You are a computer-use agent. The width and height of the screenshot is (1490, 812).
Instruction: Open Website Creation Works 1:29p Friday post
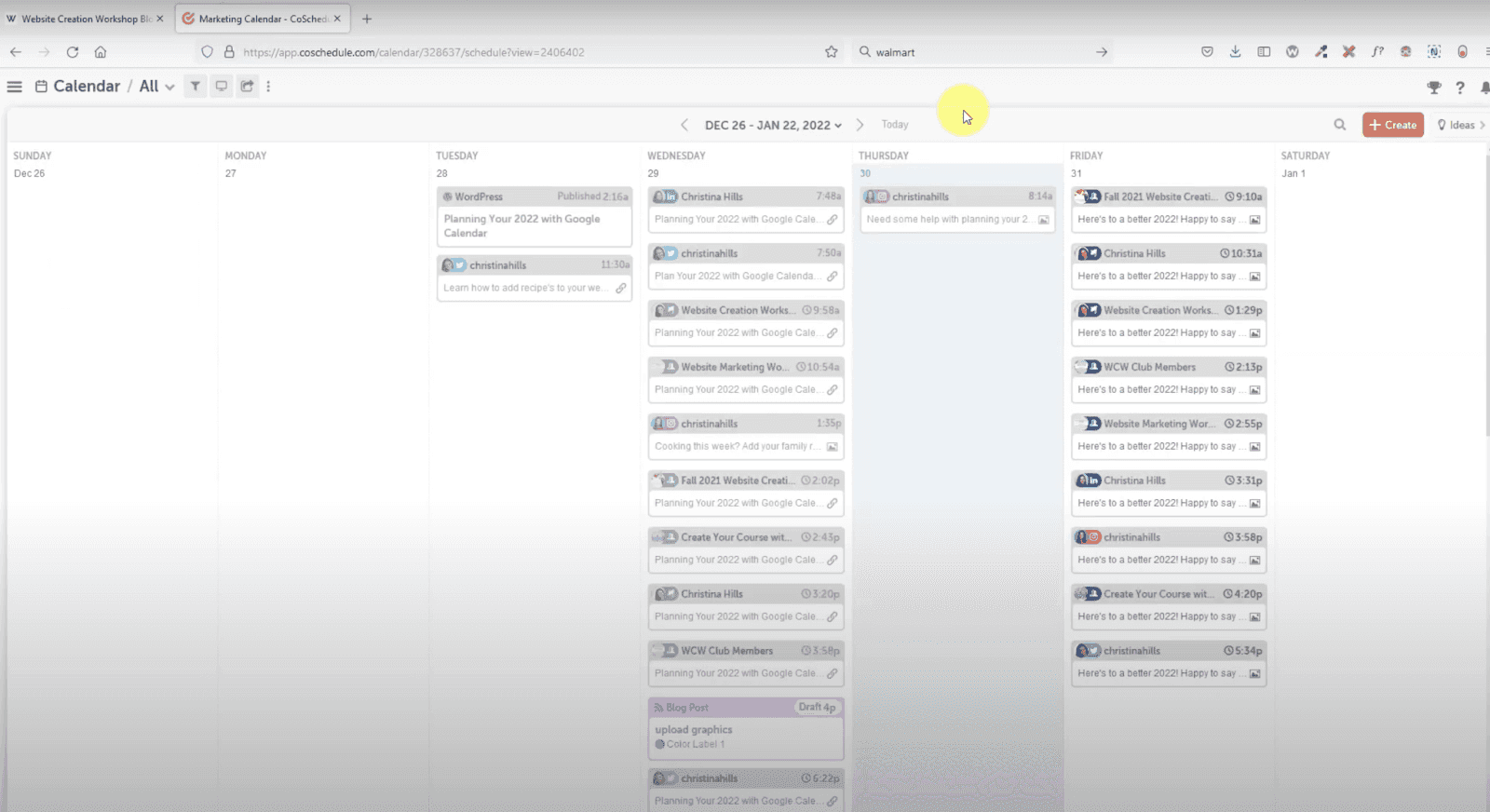point(1169,322)
